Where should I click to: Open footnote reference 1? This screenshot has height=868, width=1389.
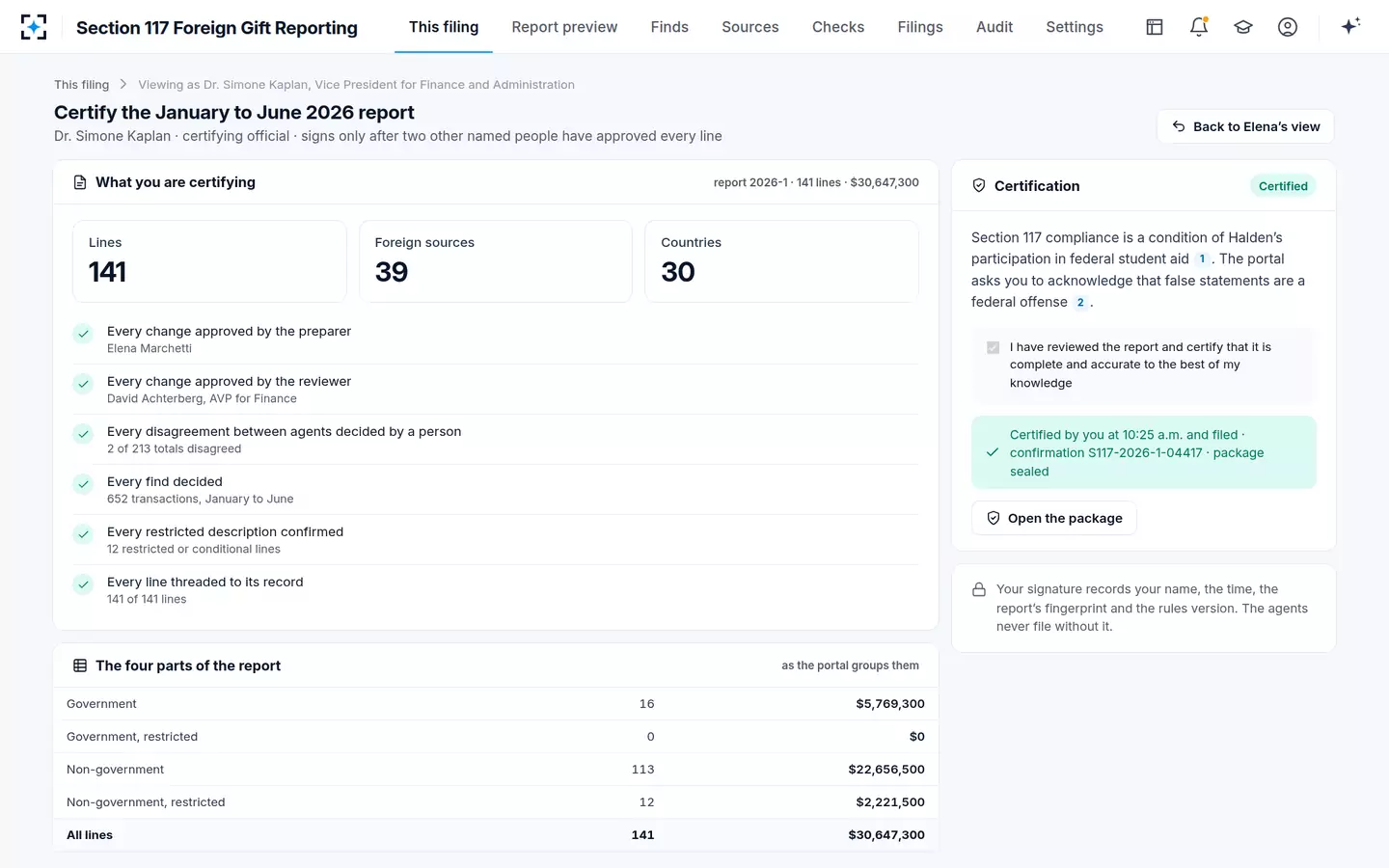click(x=1202, y=259)
